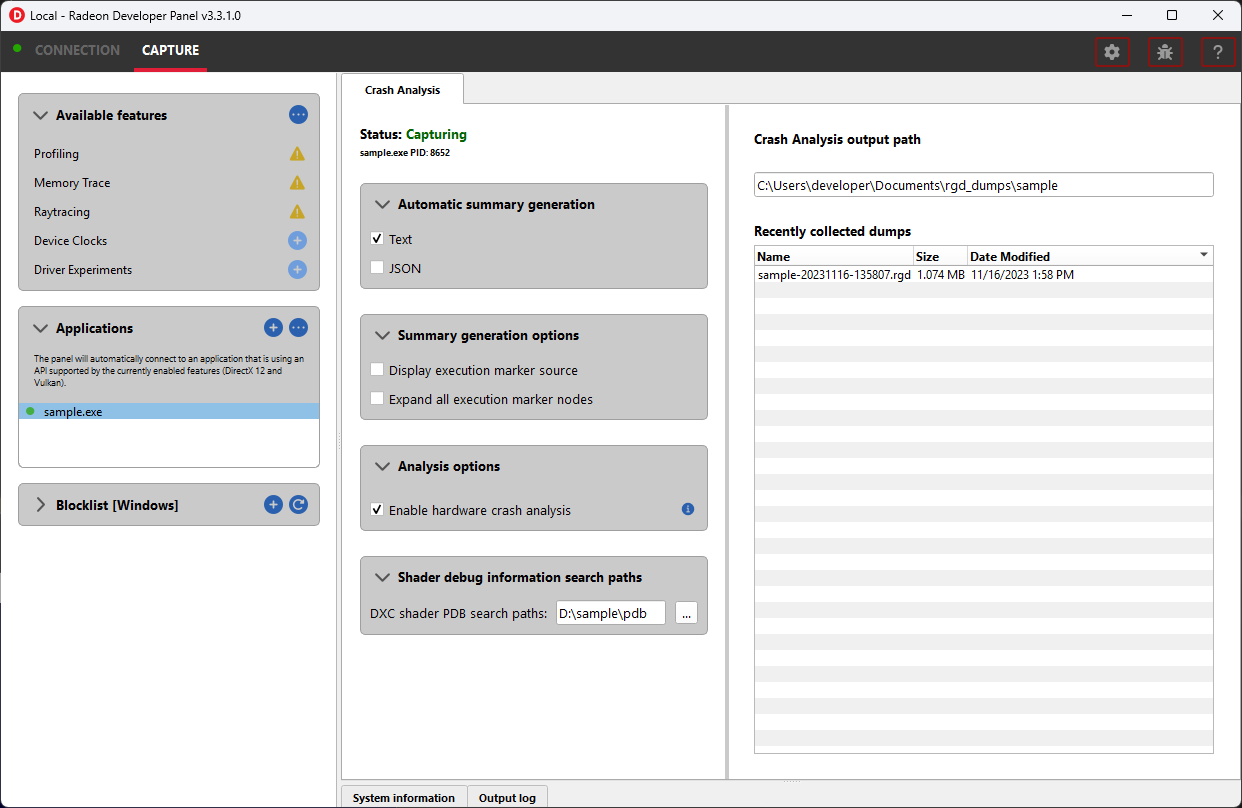The width and height of the screenshot is (1242, 808).
Task: Click the Crash Analysis output path field
Action: (x=983, y=185)
